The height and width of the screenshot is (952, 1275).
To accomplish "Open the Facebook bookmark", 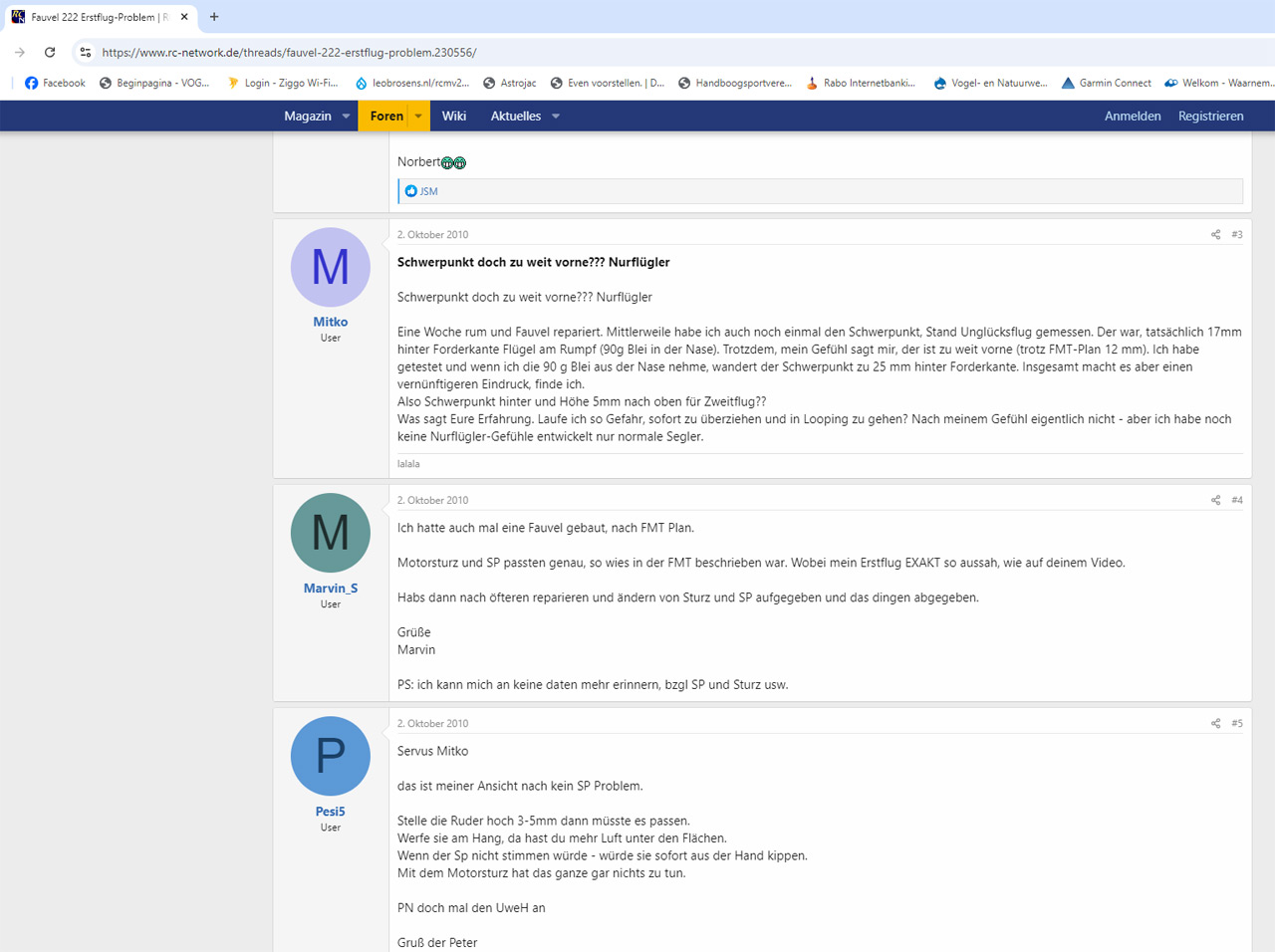I will coord(55,84).
